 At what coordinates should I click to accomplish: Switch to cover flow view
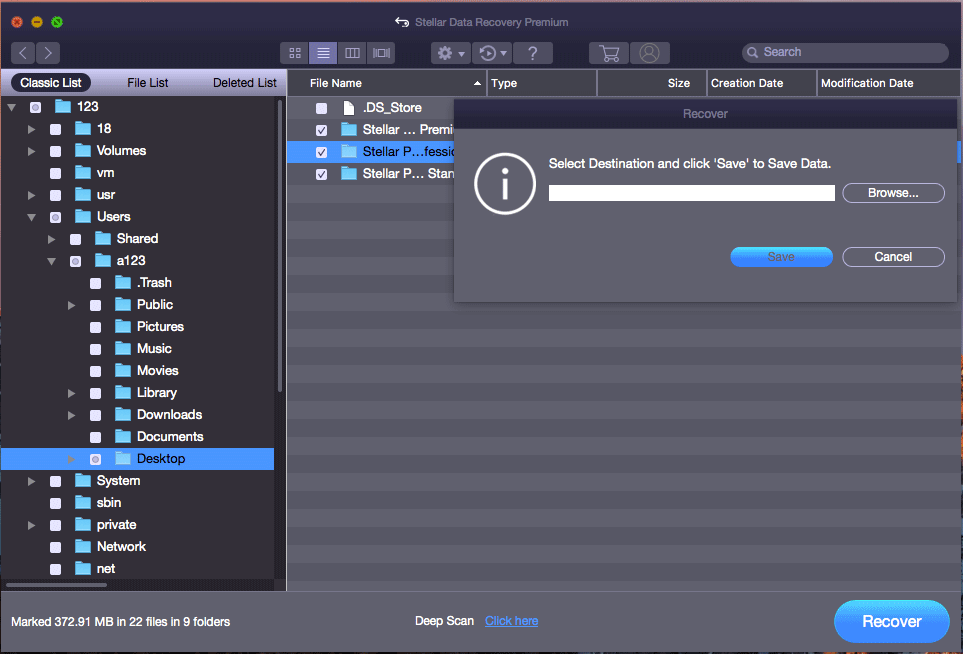click(x=380, y=53)
